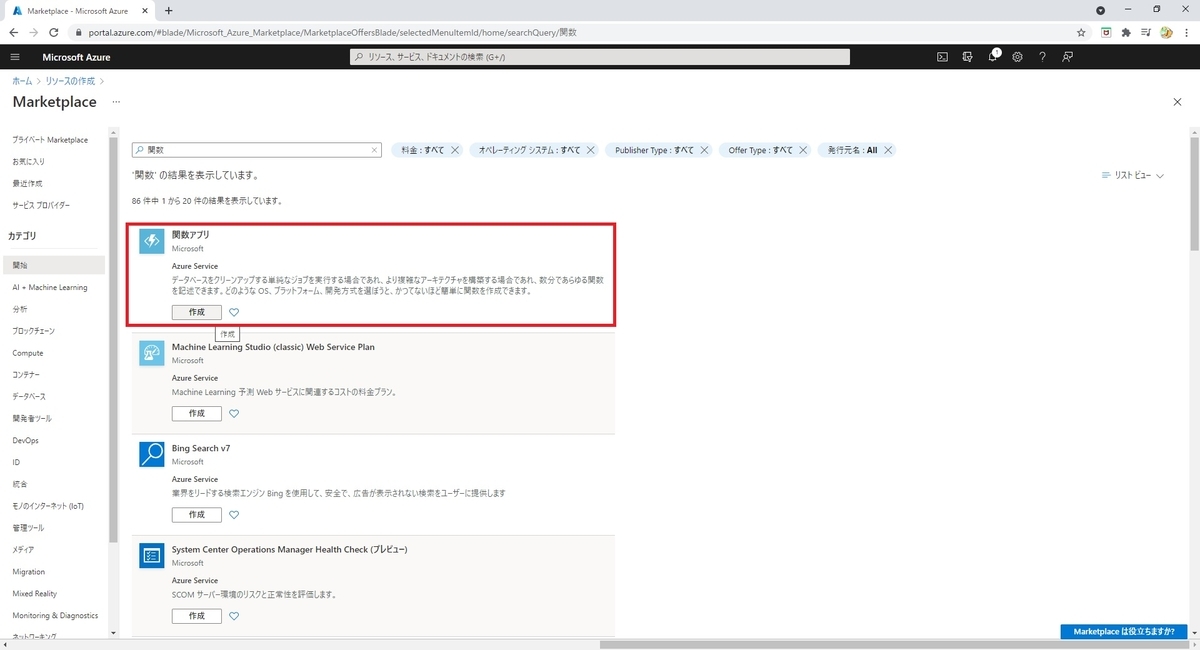Favorite Bing Search v7 with the heart icon
The image size is (1200, 650).
[x=234, y=515]
